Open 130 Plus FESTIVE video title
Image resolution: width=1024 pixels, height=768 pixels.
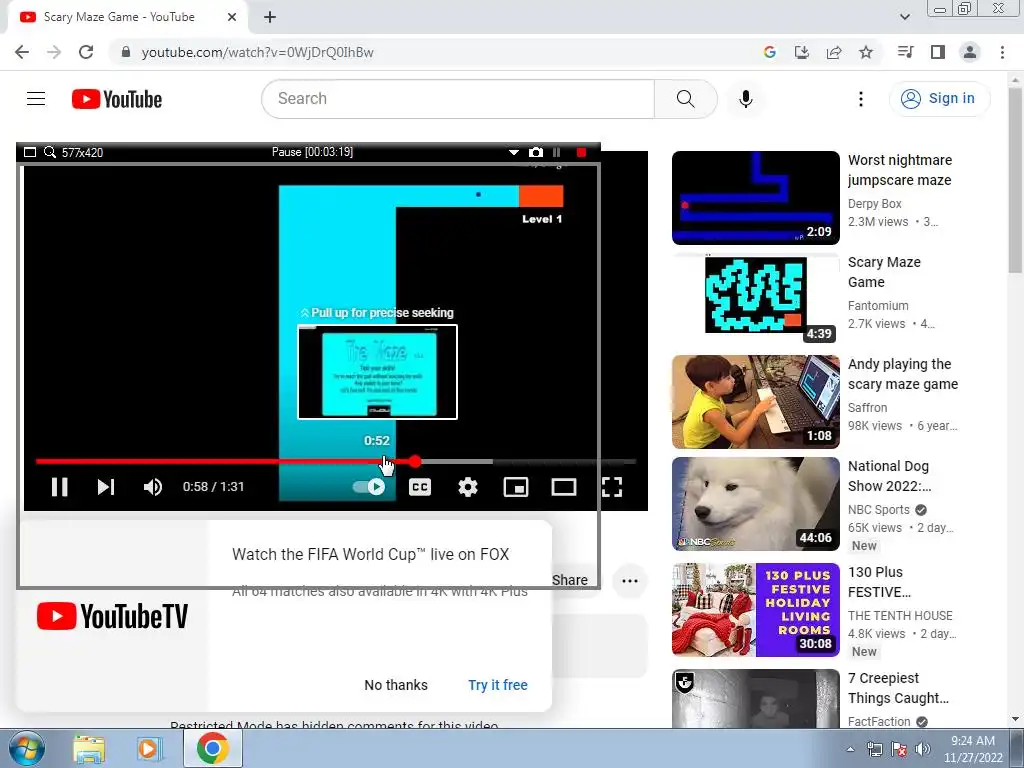(879, 582)
